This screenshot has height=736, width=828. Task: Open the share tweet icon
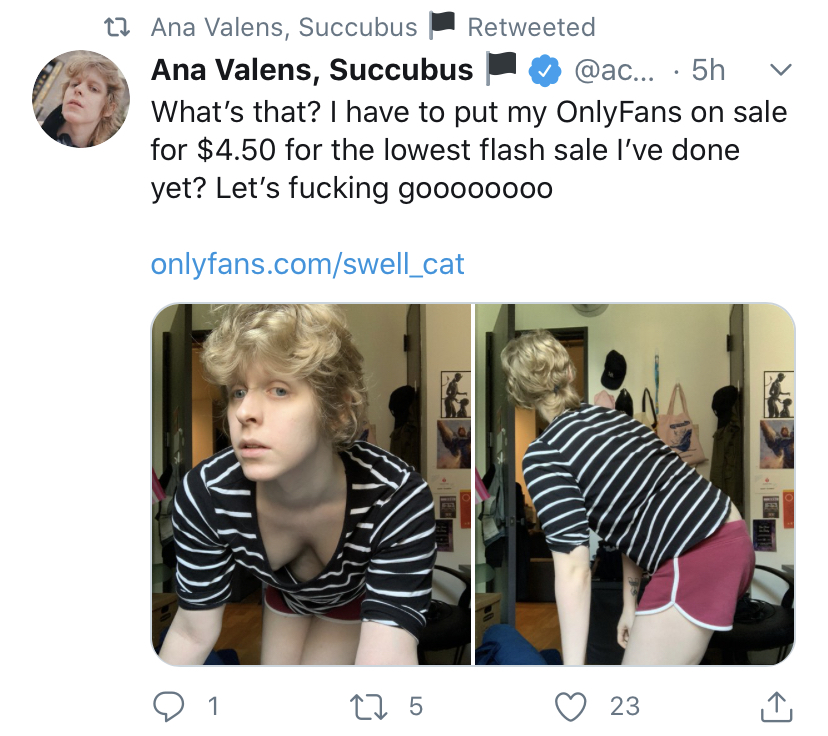(776, 706)
